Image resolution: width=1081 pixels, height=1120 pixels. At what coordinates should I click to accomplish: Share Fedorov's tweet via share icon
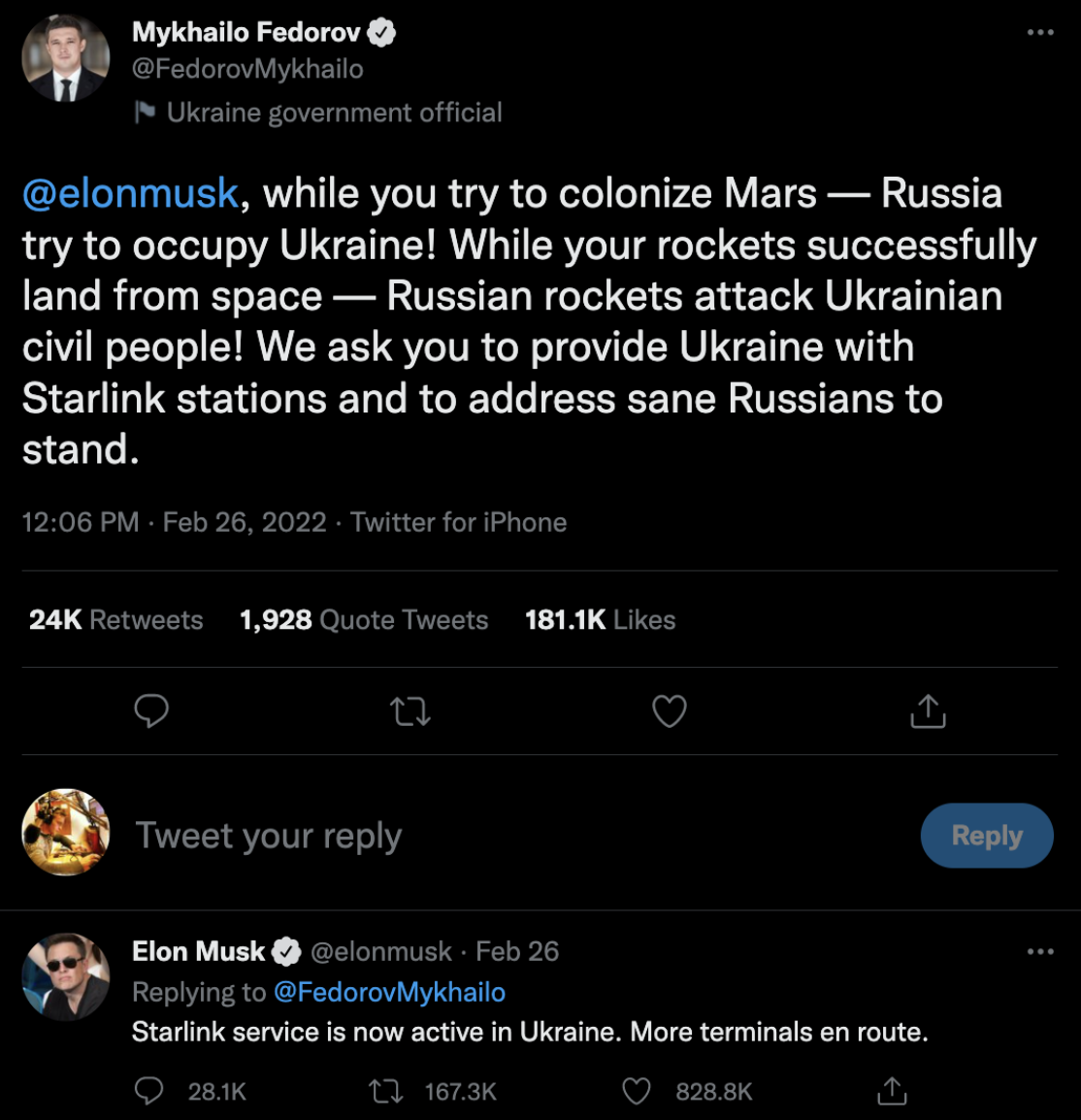pyautogui.click(x=928, y=711)
